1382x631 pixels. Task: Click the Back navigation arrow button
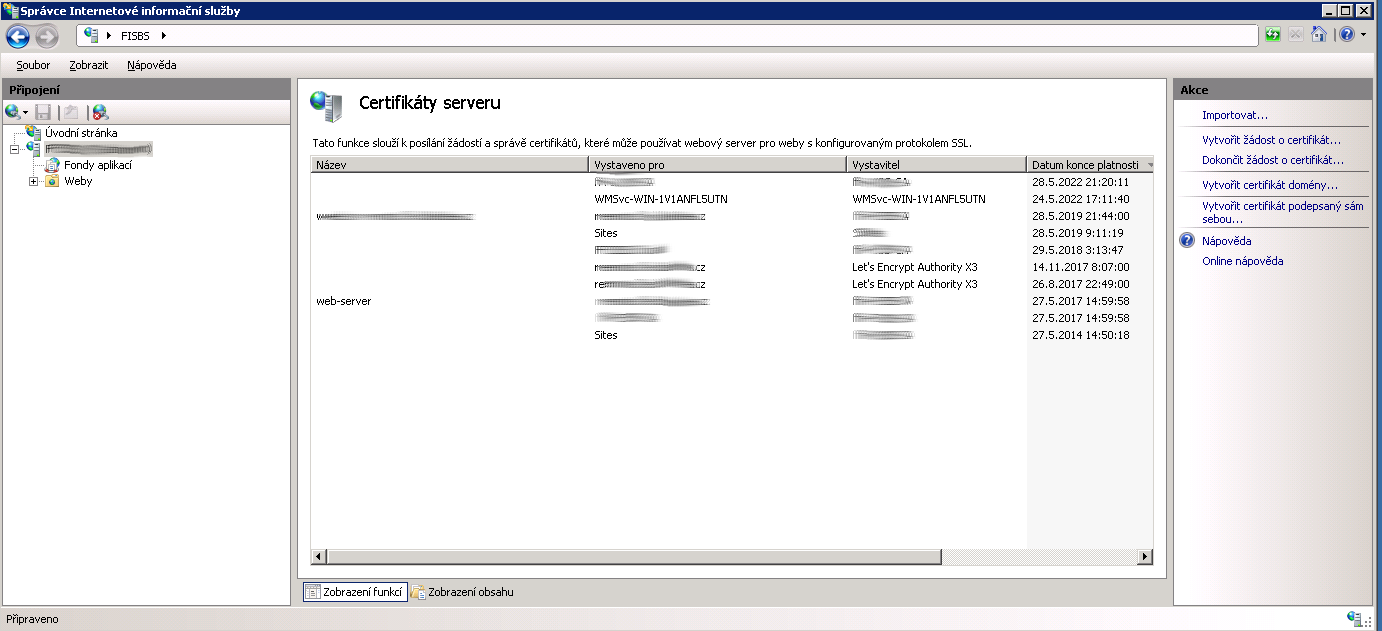[18, 37]
